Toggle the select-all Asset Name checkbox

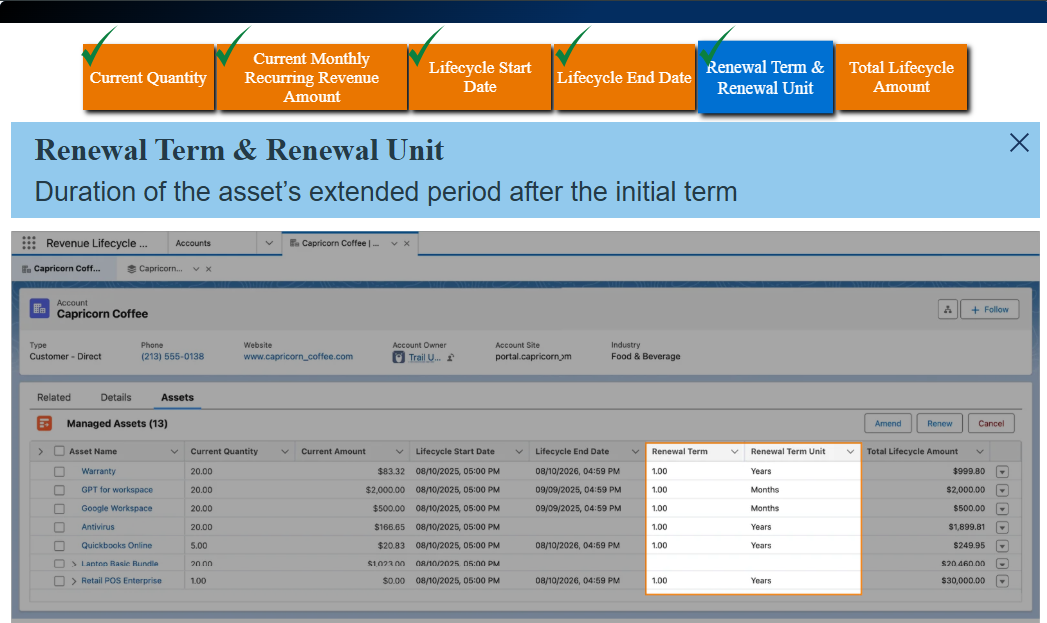(x=59, y=451)
